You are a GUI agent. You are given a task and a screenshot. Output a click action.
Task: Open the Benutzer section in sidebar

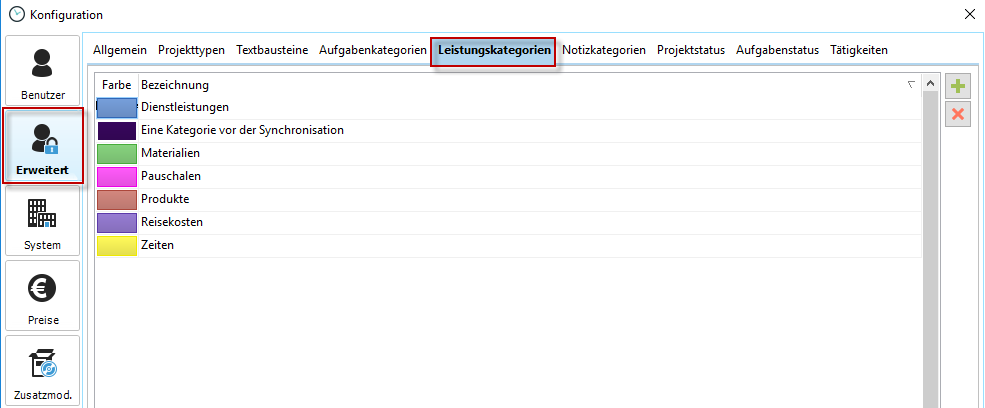43,71
